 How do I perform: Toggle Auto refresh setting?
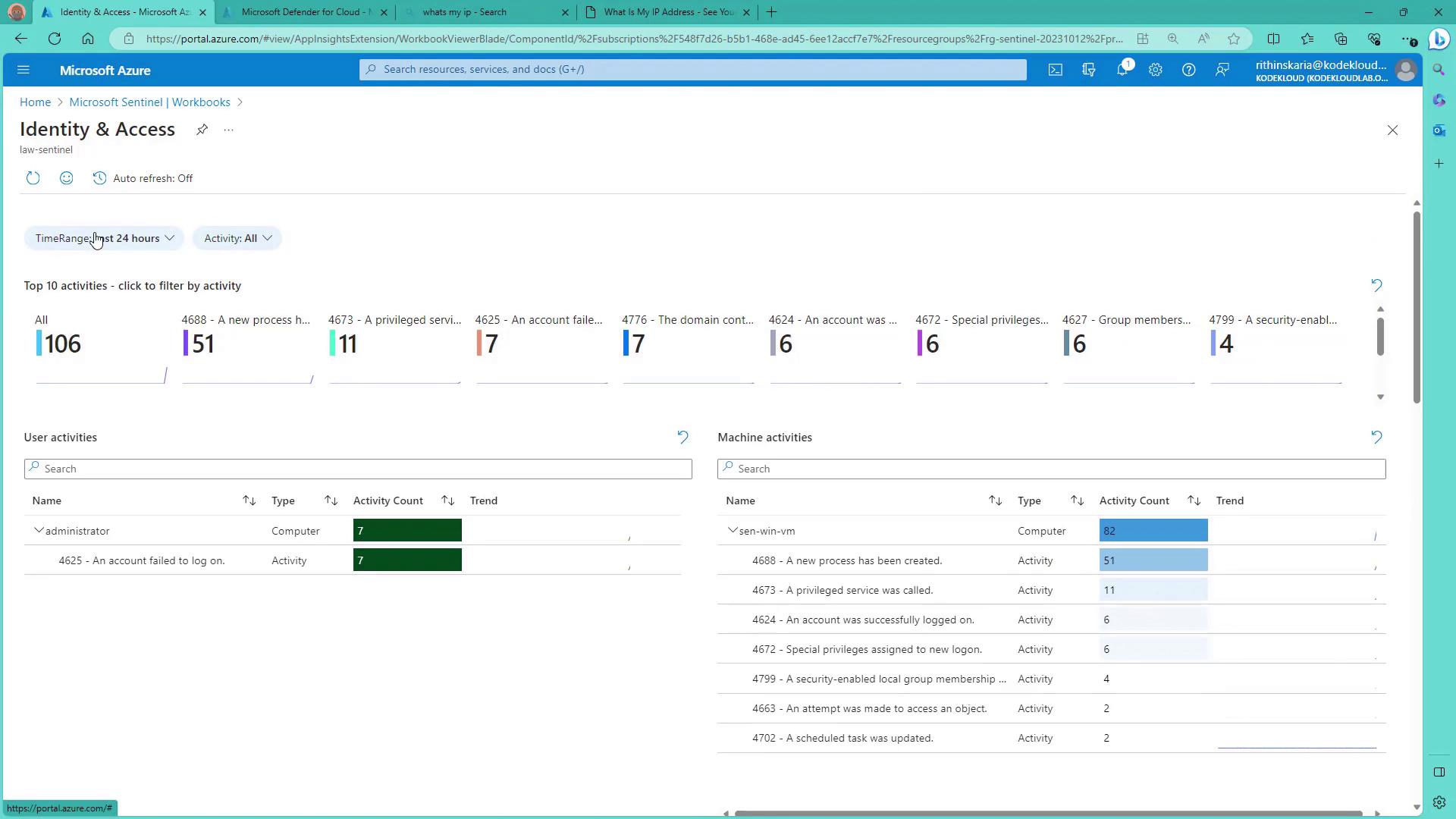pyautogui.click(x=143, y=178)
